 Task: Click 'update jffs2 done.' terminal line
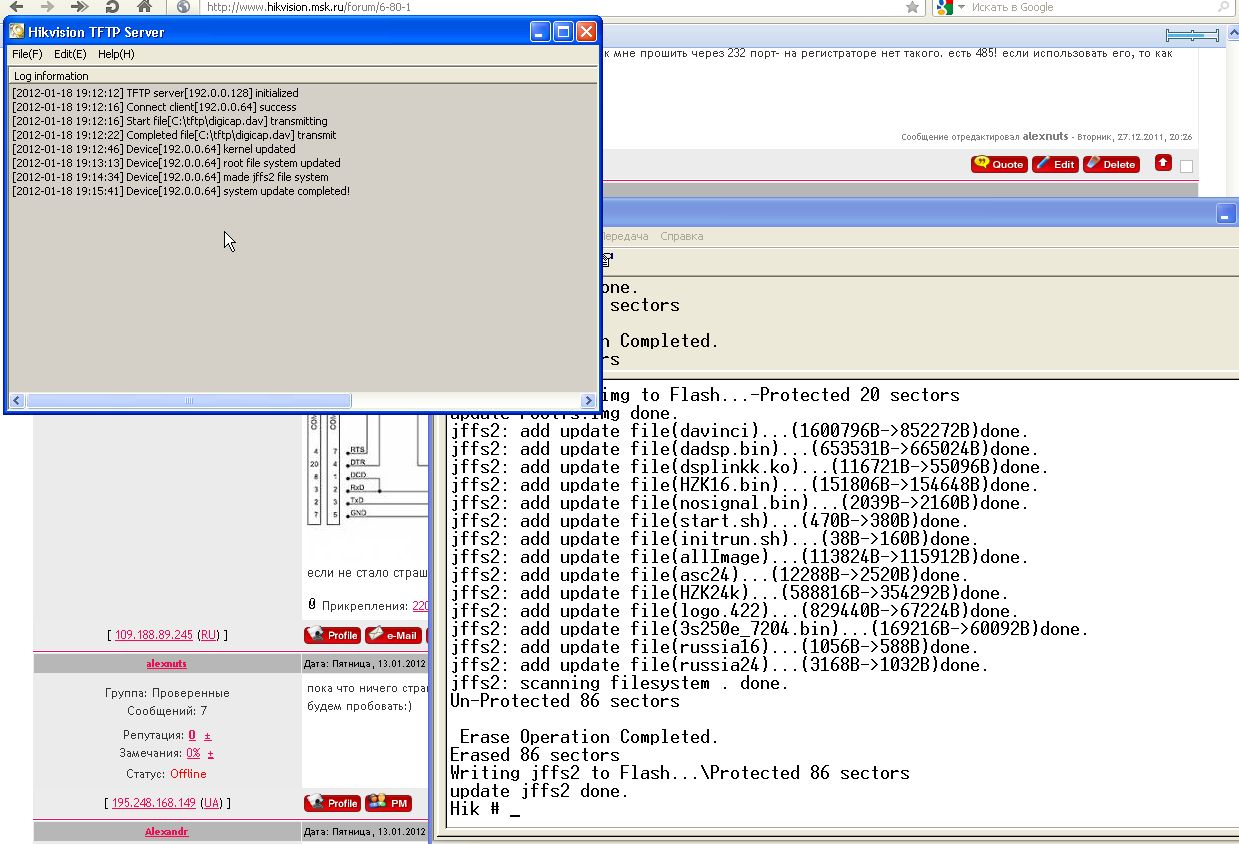540,791
